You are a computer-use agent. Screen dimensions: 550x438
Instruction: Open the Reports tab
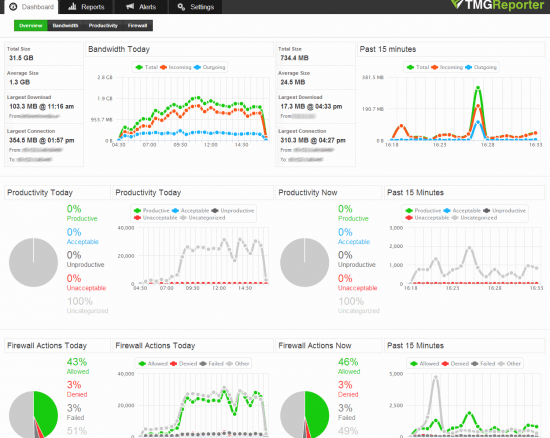pyautogui.click(x=86, y=7)
